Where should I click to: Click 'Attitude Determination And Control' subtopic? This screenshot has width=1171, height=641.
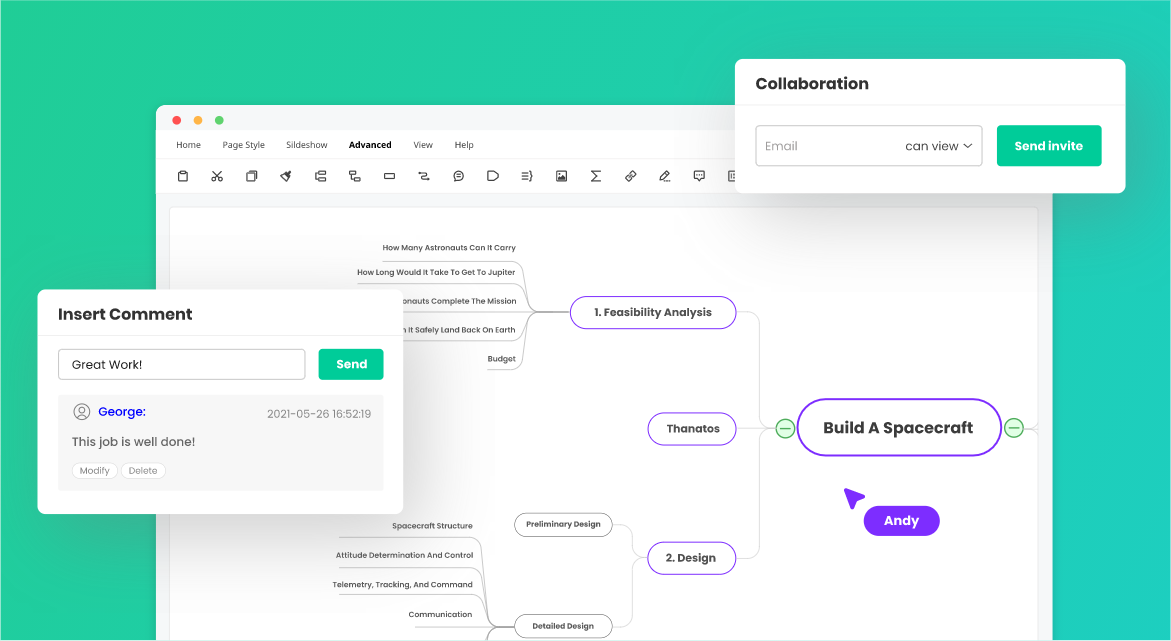pos(405,555)
